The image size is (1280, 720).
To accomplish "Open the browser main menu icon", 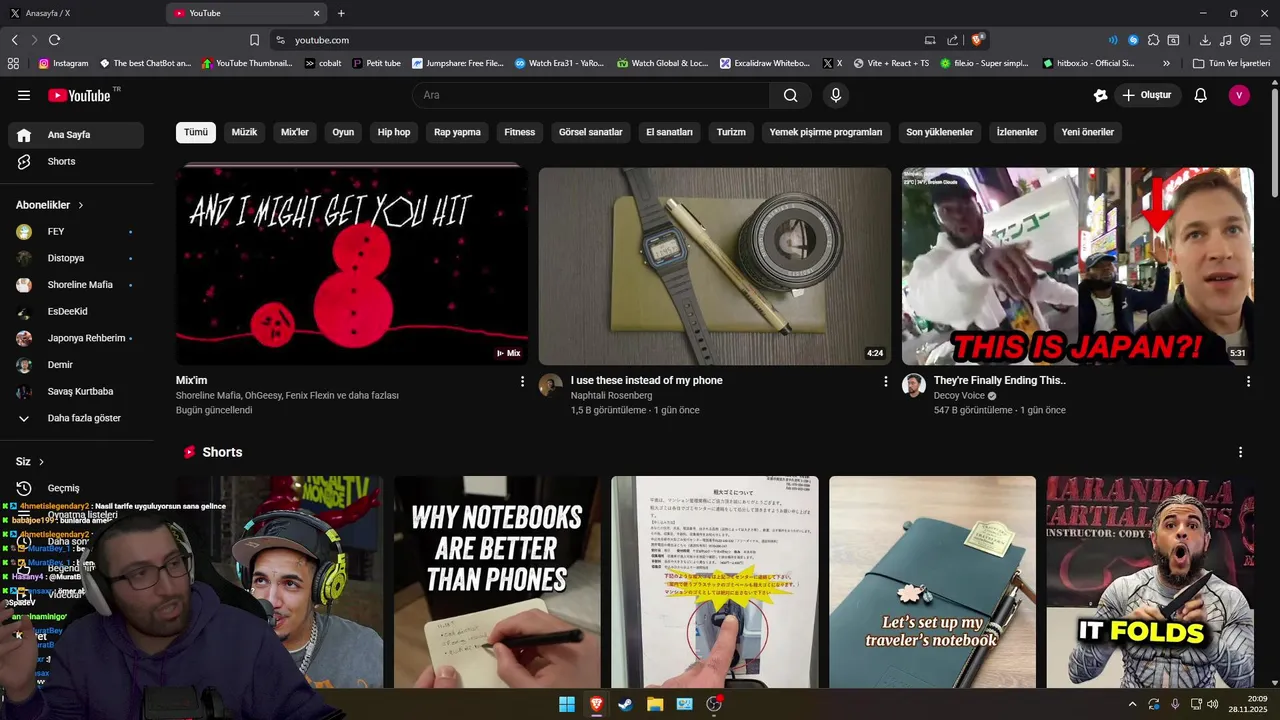I will click(x=1265, y=40).
